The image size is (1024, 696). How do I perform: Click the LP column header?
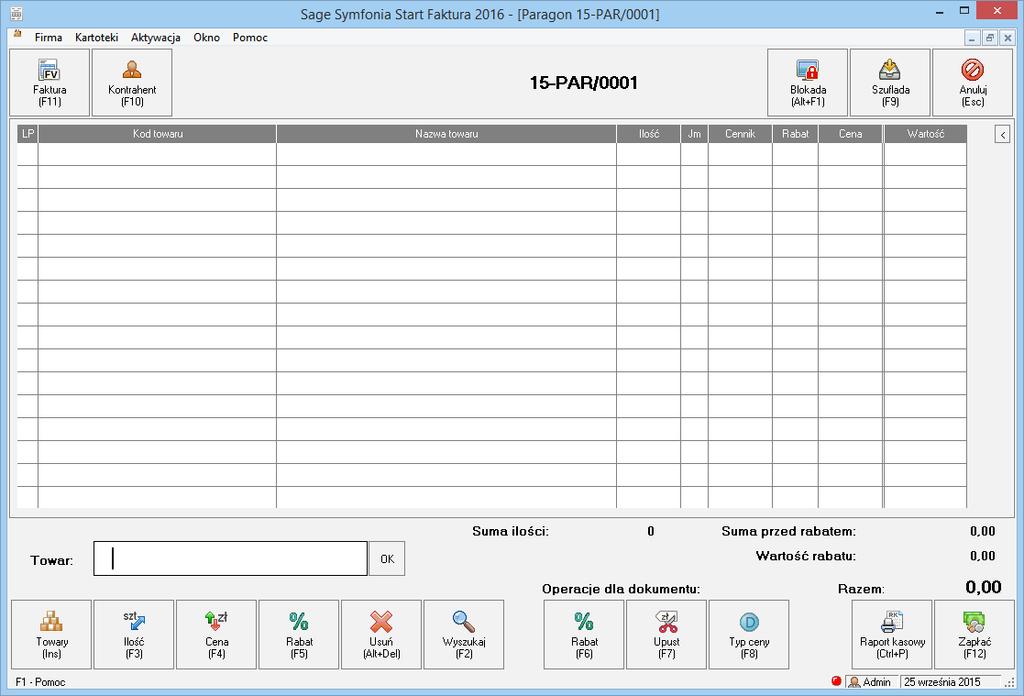click(x=27, y=134)
